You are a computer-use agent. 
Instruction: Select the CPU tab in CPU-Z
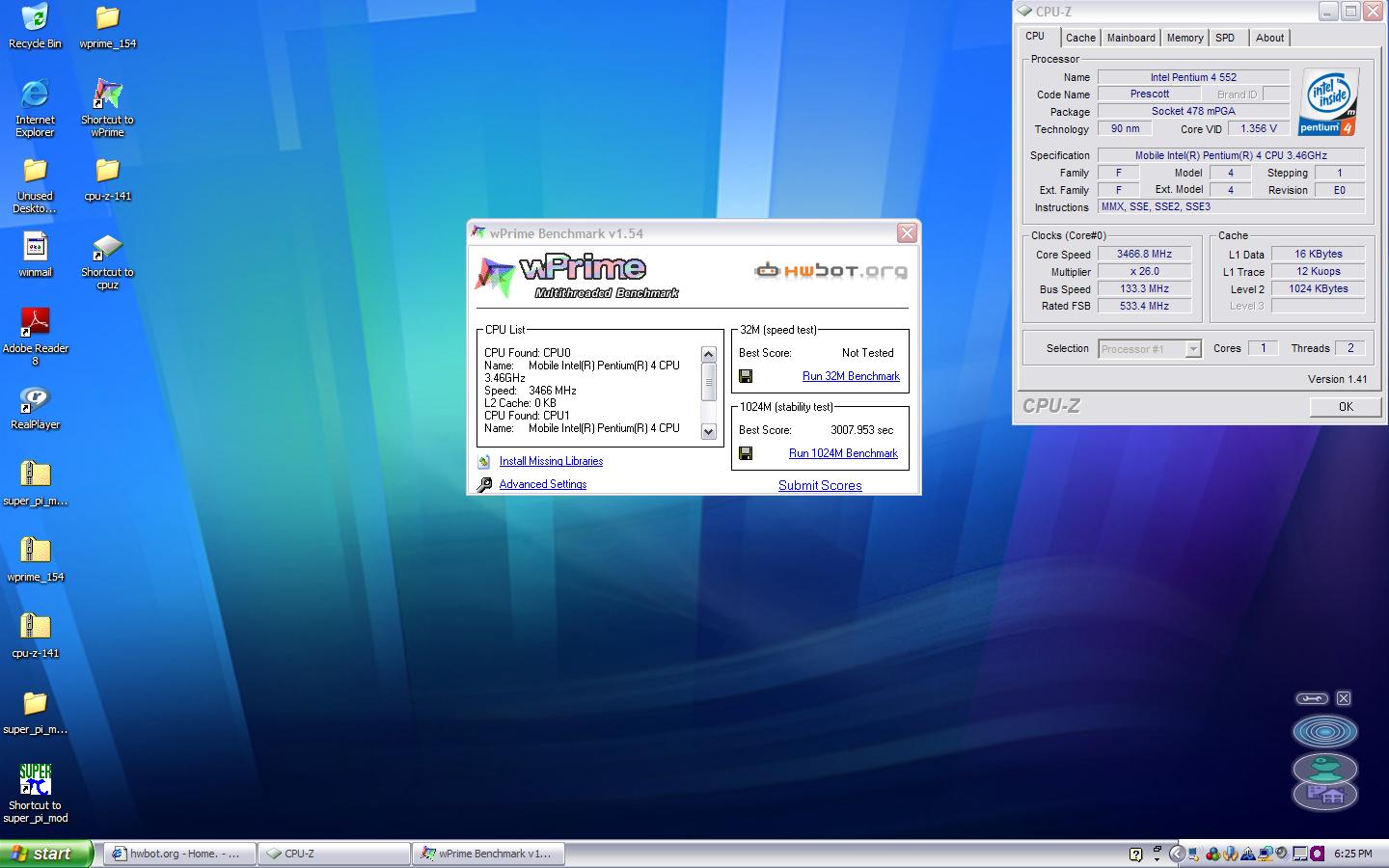pyautogui.click(x=1038, y=37)
